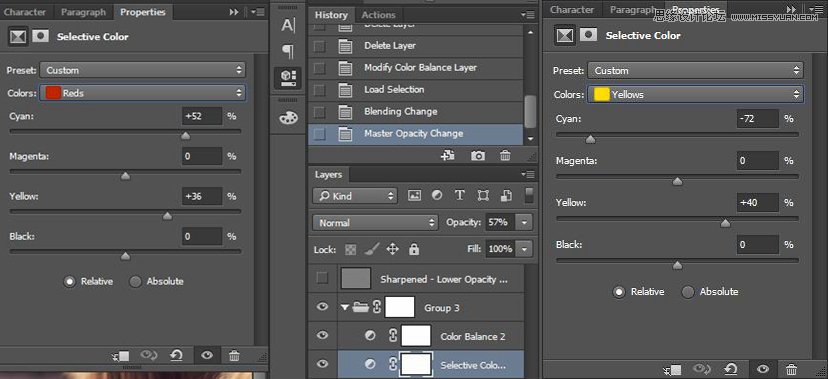Viewport: 828px width, 379px height.
Task: Collapse the Group 3 folder
Action: pos(345,307)
